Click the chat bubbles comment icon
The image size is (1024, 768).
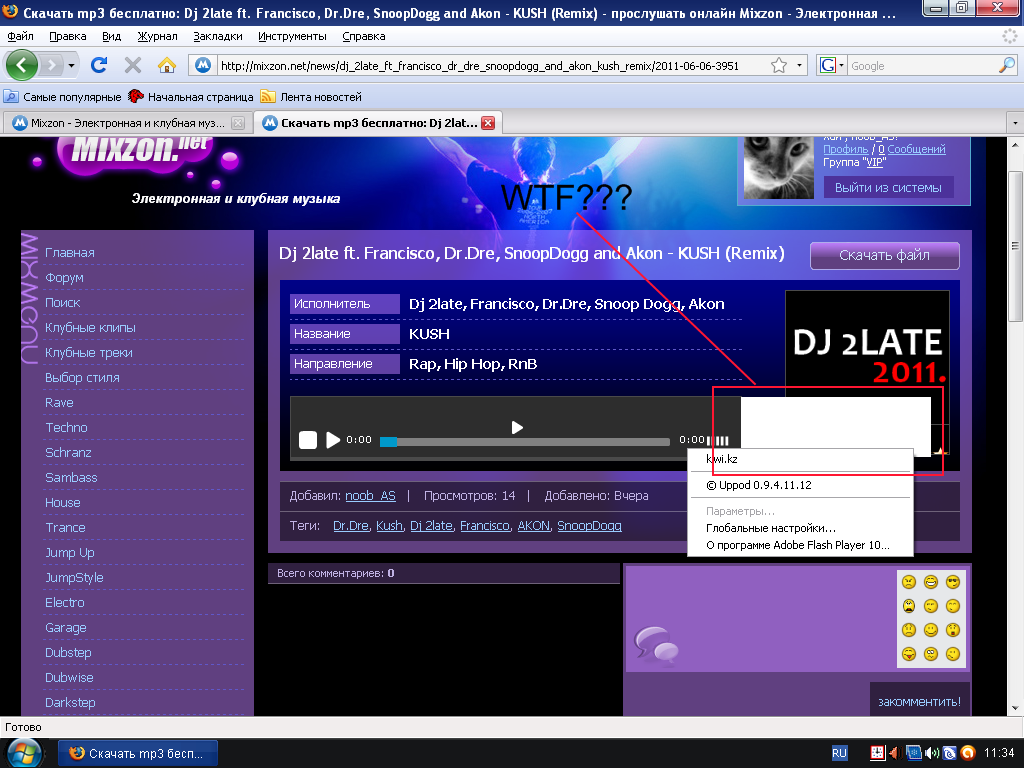656,645
